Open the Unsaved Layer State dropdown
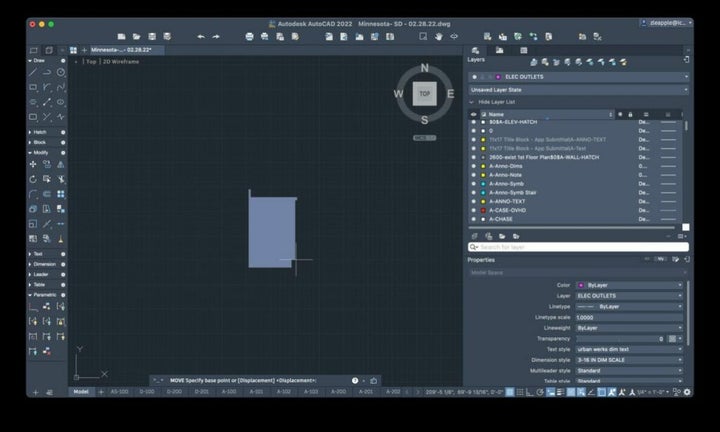This screenshot has height=432, width=720. pos(578,89)
